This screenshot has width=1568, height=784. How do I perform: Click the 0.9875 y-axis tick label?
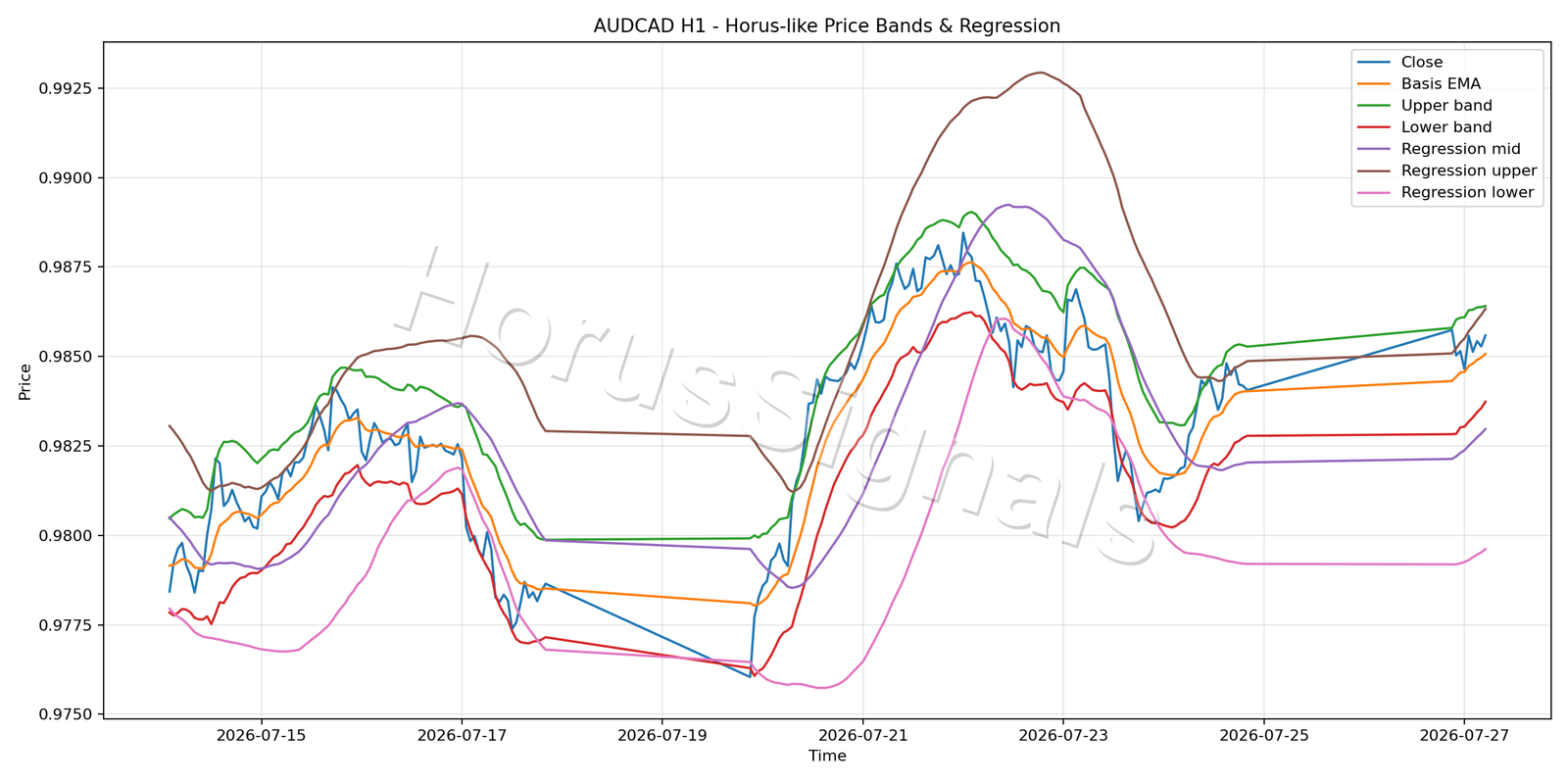coord(66,268)
